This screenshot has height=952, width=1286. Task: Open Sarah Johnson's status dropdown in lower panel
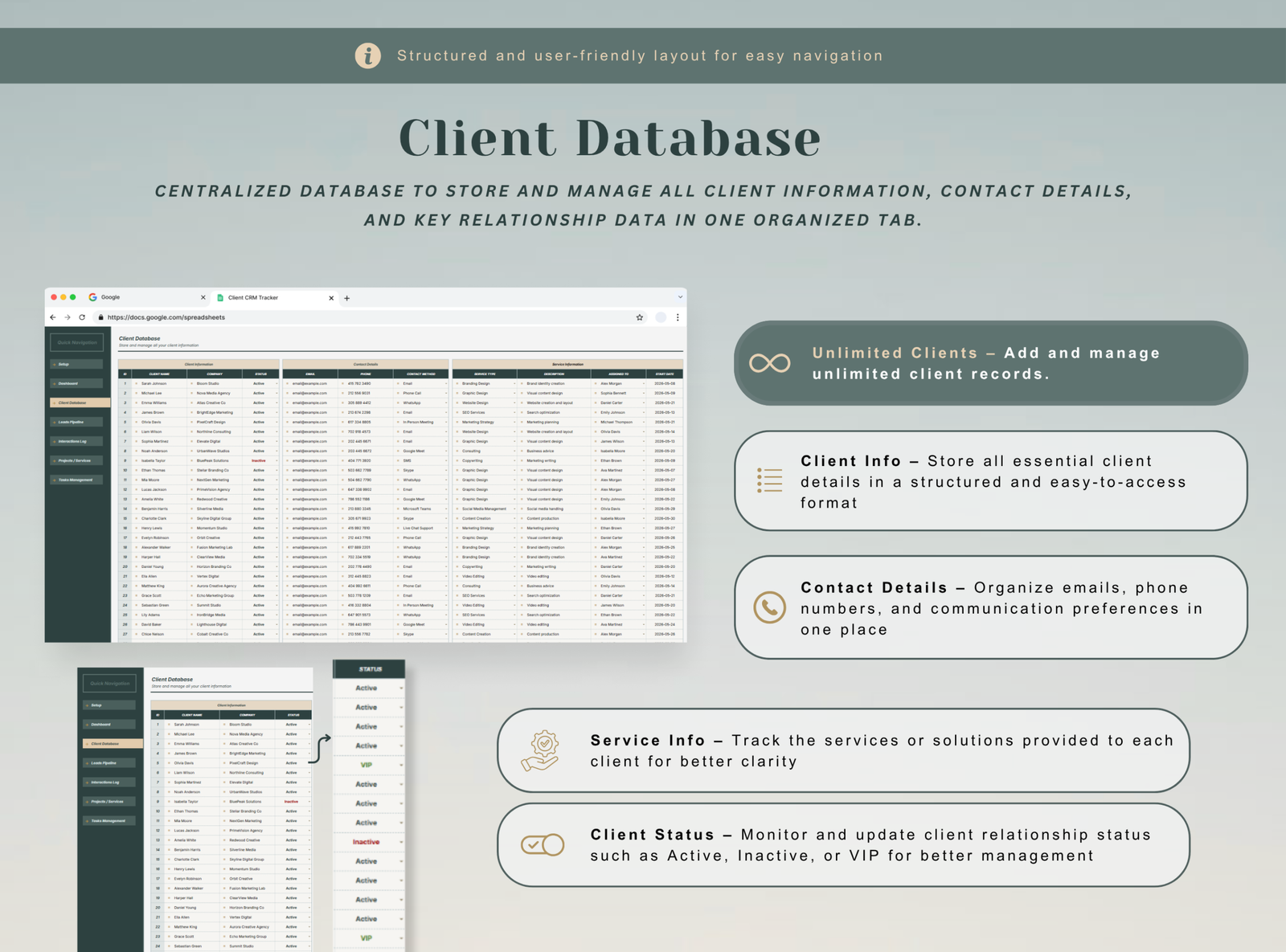click(x=309, y=725)
